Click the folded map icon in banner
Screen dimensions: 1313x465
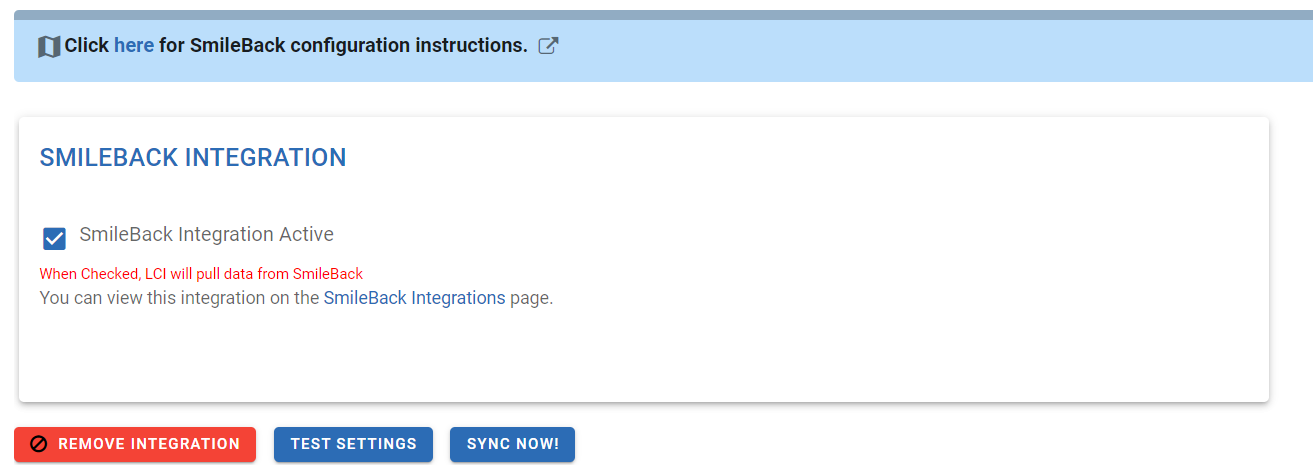pyautogui.click(x=49, y=46)
